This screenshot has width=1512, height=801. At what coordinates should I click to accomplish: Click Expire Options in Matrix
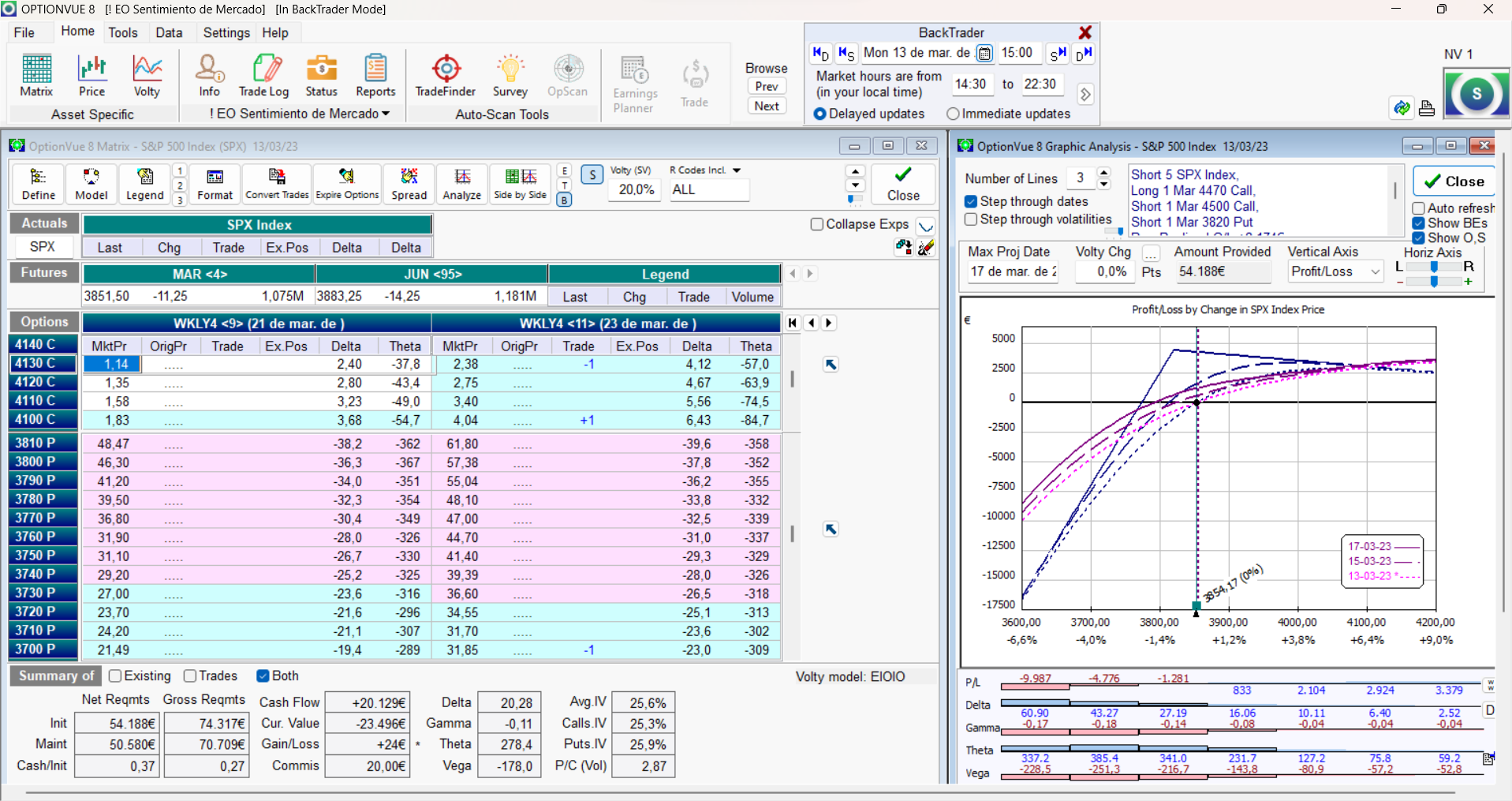click(x=347, y=185)
